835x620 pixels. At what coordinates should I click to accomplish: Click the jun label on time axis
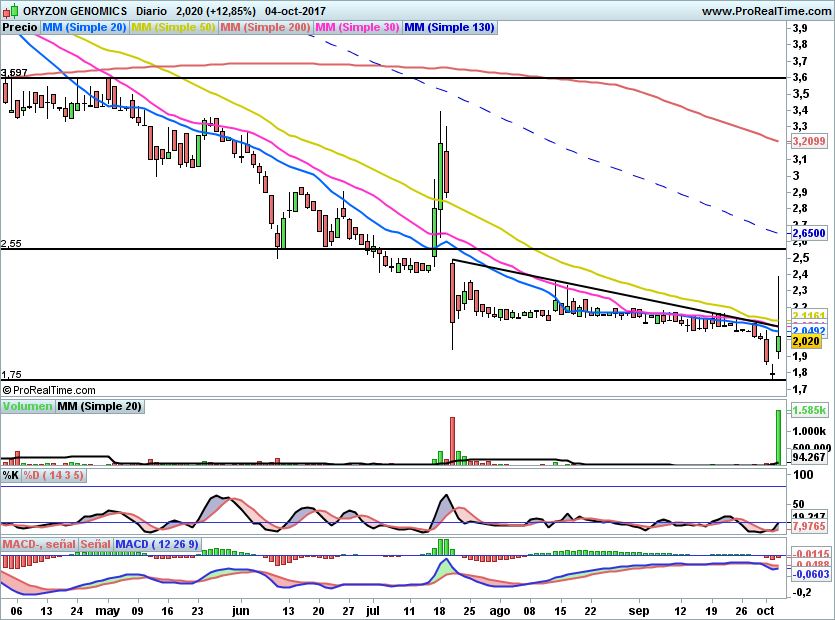241,611
